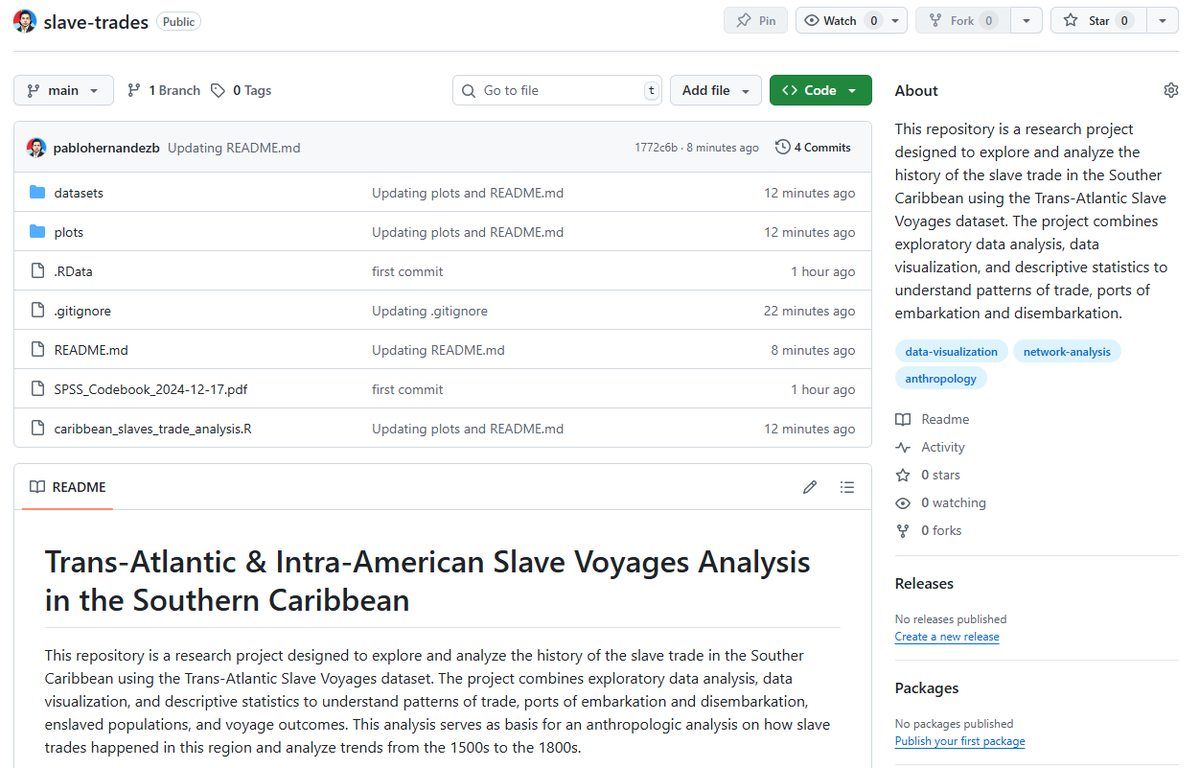Click the caribbean_slaves_trade_analysis.R file icon

click(x=38, y=429)
